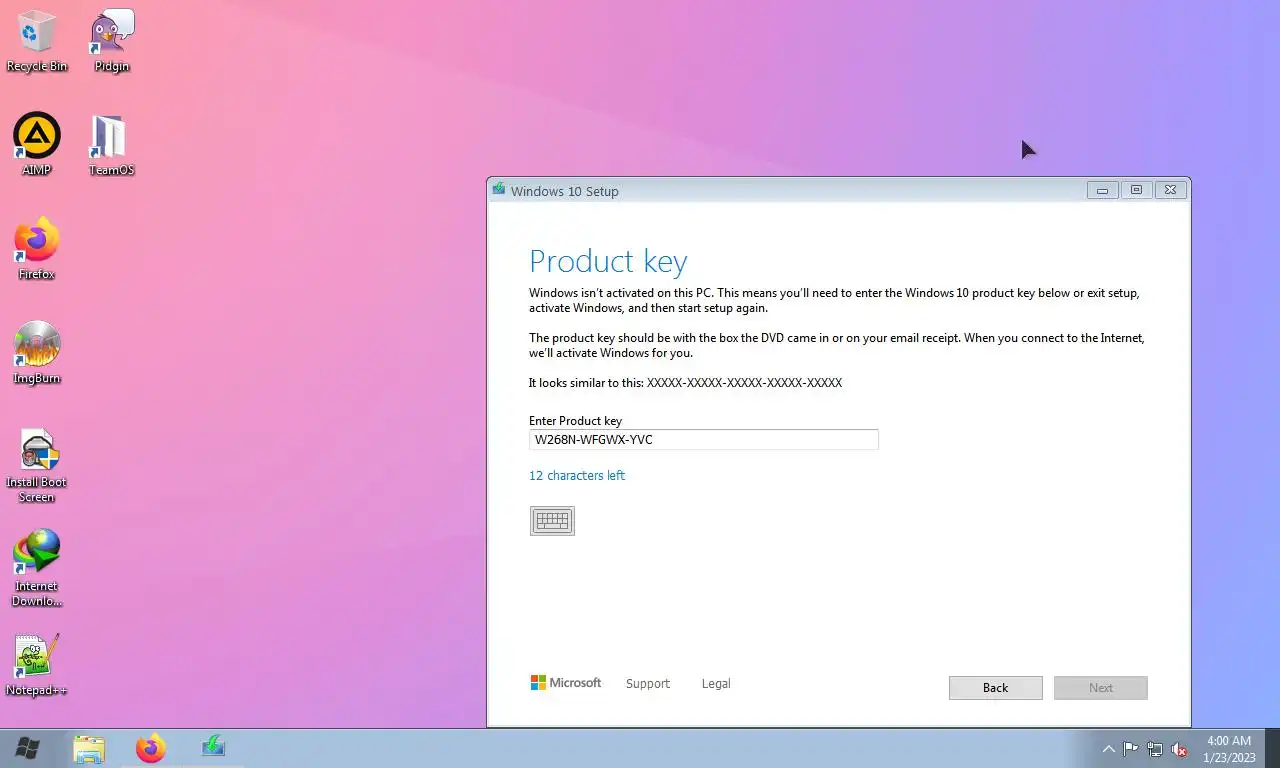Click the sample key XXXXX-XXXXX text
The width and height of the screenshot is (1280, 768).
pyautogui.click(x=744, y=383)
